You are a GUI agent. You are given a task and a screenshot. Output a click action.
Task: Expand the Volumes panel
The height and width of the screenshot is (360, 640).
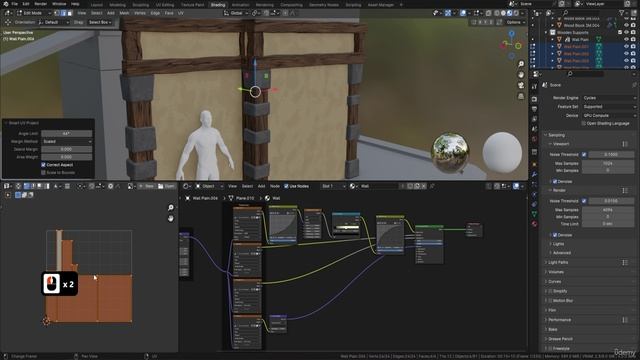click(556, 272)
